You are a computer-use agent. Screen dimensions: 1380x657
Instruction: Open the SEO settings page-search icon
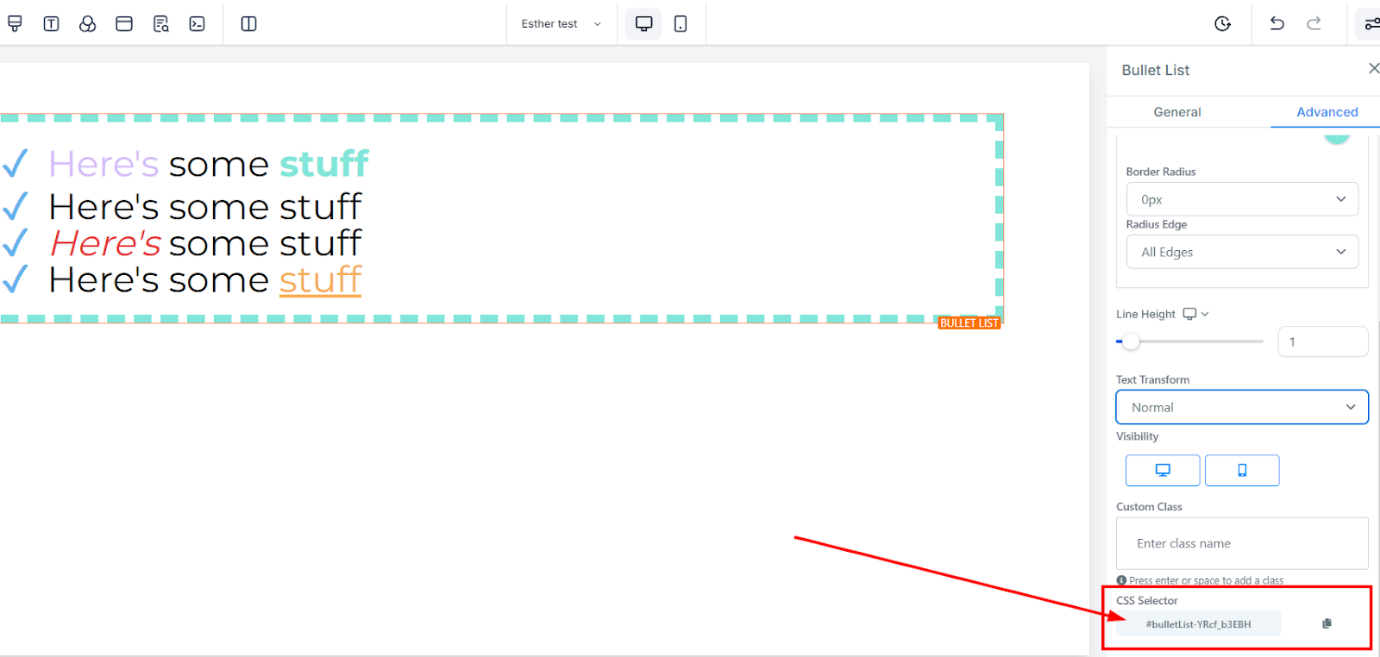pos(161,24)
